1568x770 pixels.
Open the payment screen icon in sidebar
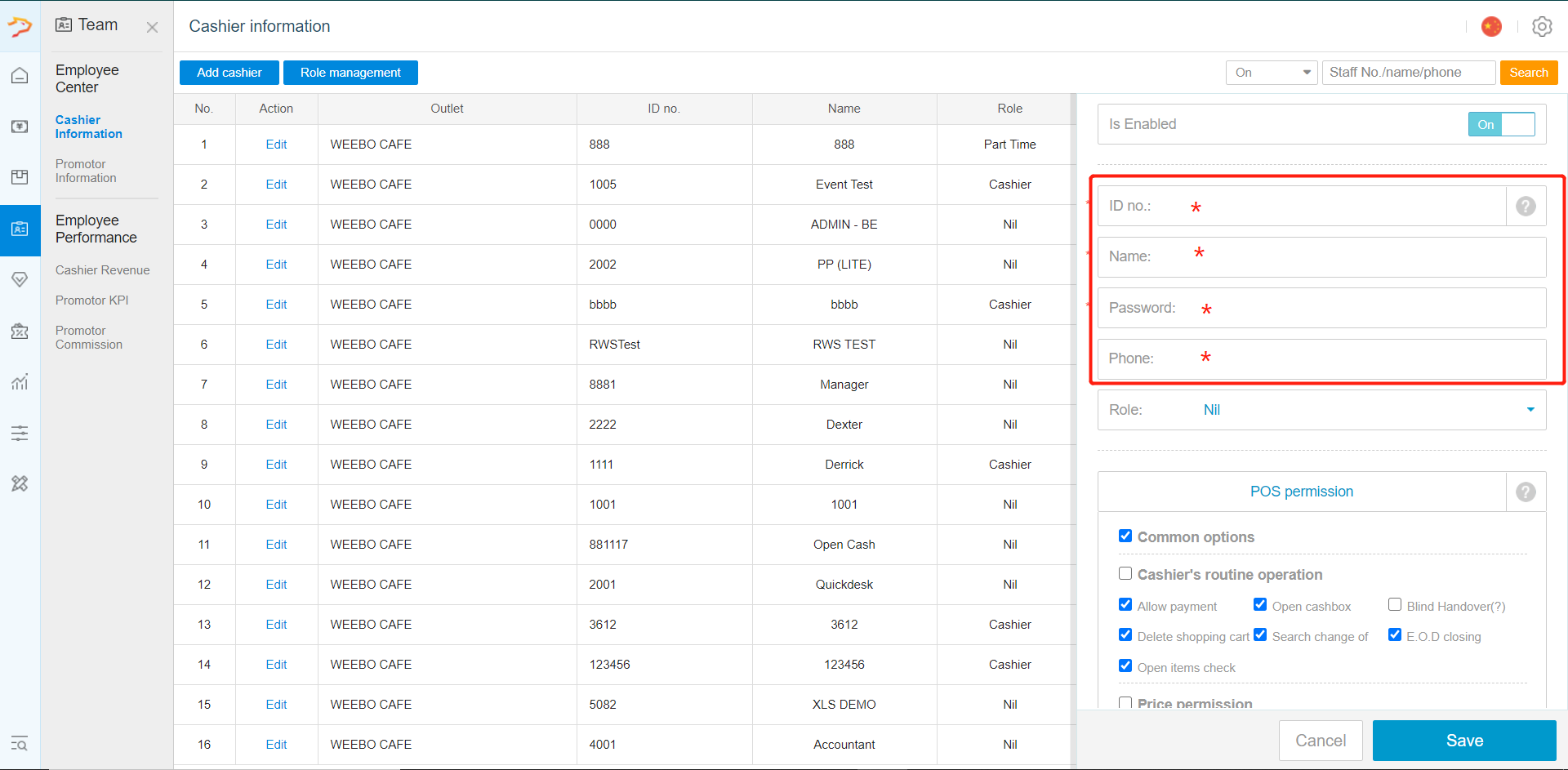coord(20,127)
